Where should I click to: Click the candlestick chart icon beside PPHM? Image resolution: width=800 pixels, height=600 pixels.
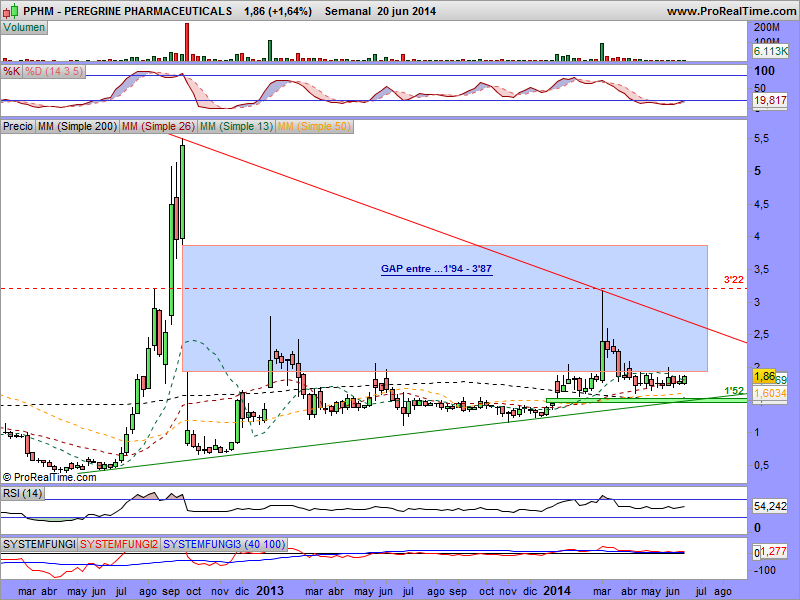click(x=11, y=10)
